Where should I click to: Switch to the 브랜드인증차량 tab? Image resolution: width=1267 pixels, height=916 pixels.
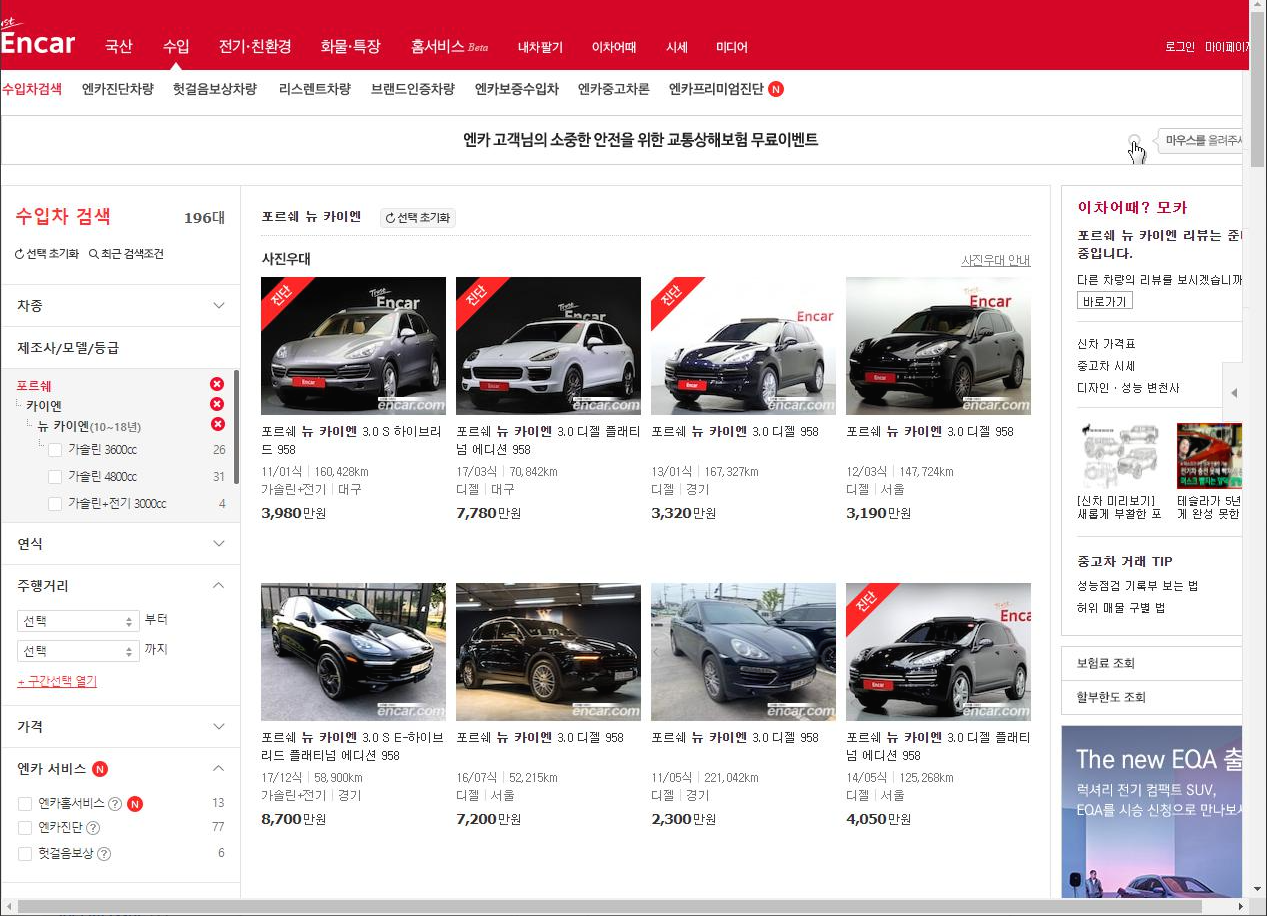click(x=413, y=89)
